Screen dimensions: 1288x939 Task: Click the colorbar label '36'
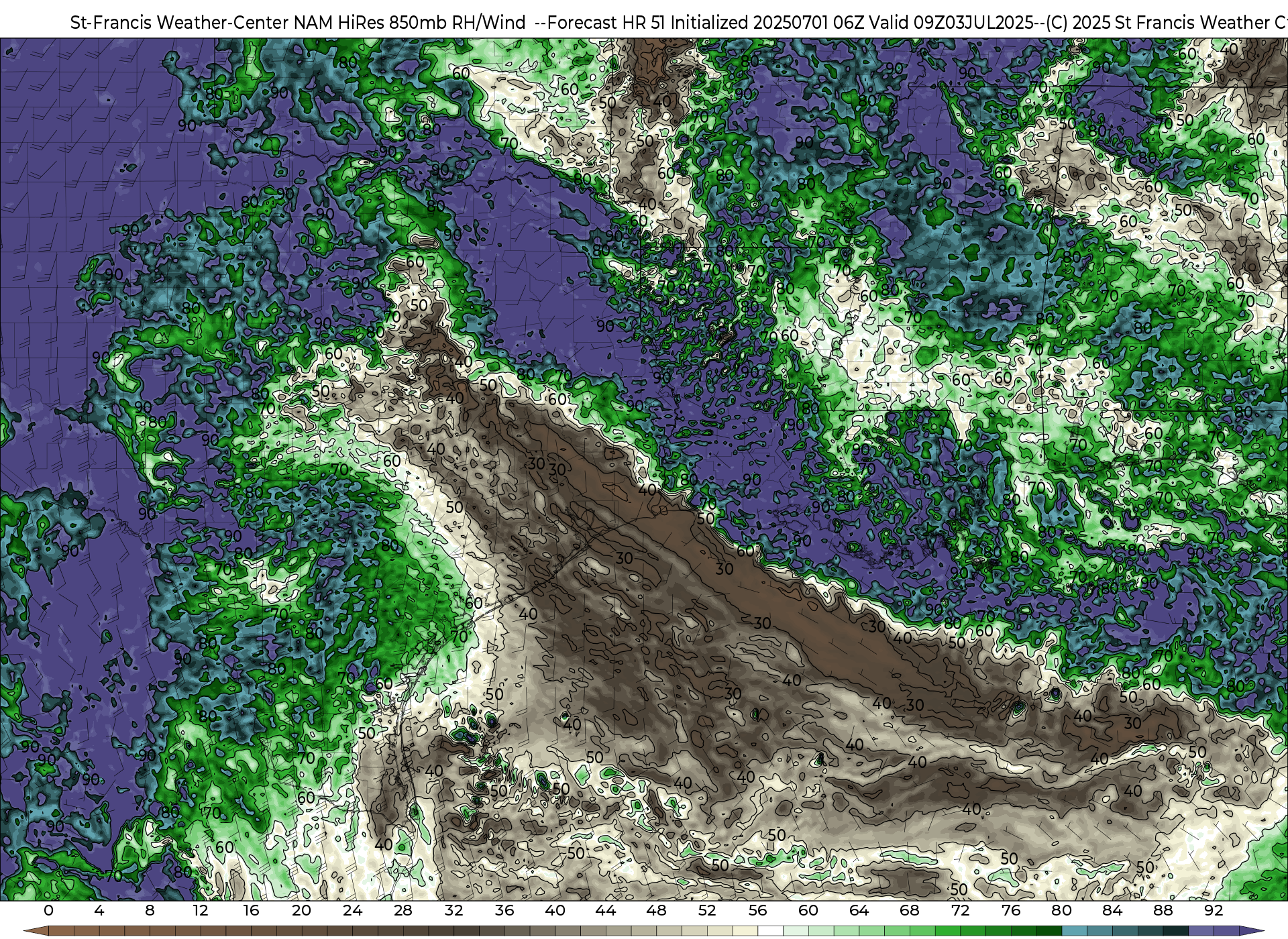coord(504,910)
